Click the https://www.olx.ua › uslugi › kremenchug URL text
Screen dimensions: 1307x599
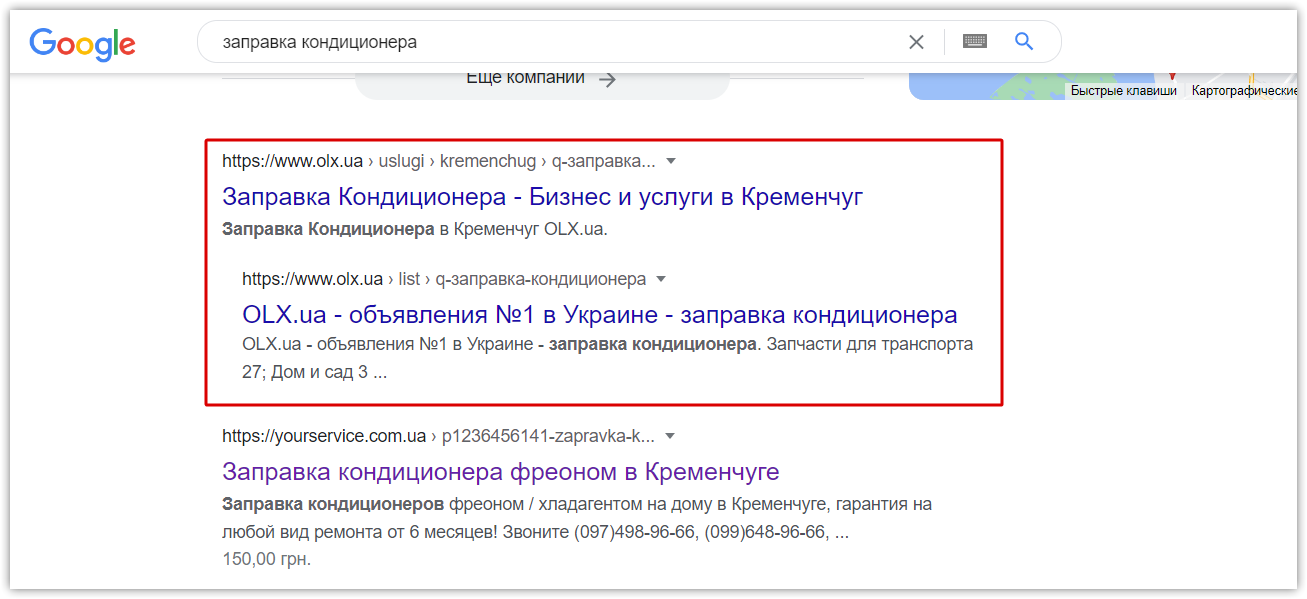pyautogui.click(x=439, y=161)
